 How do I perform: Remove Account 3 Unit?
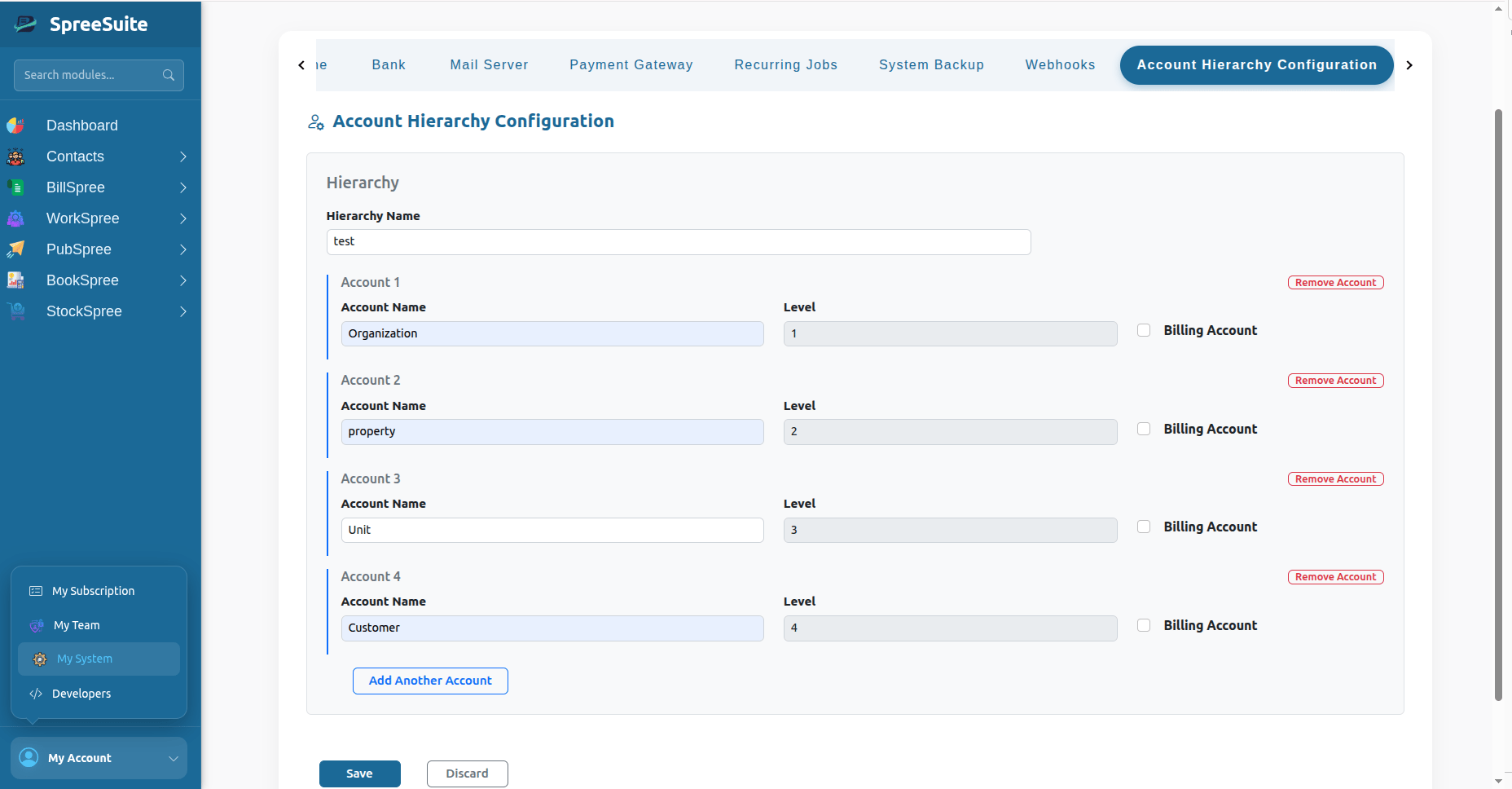click(1336, 479)
